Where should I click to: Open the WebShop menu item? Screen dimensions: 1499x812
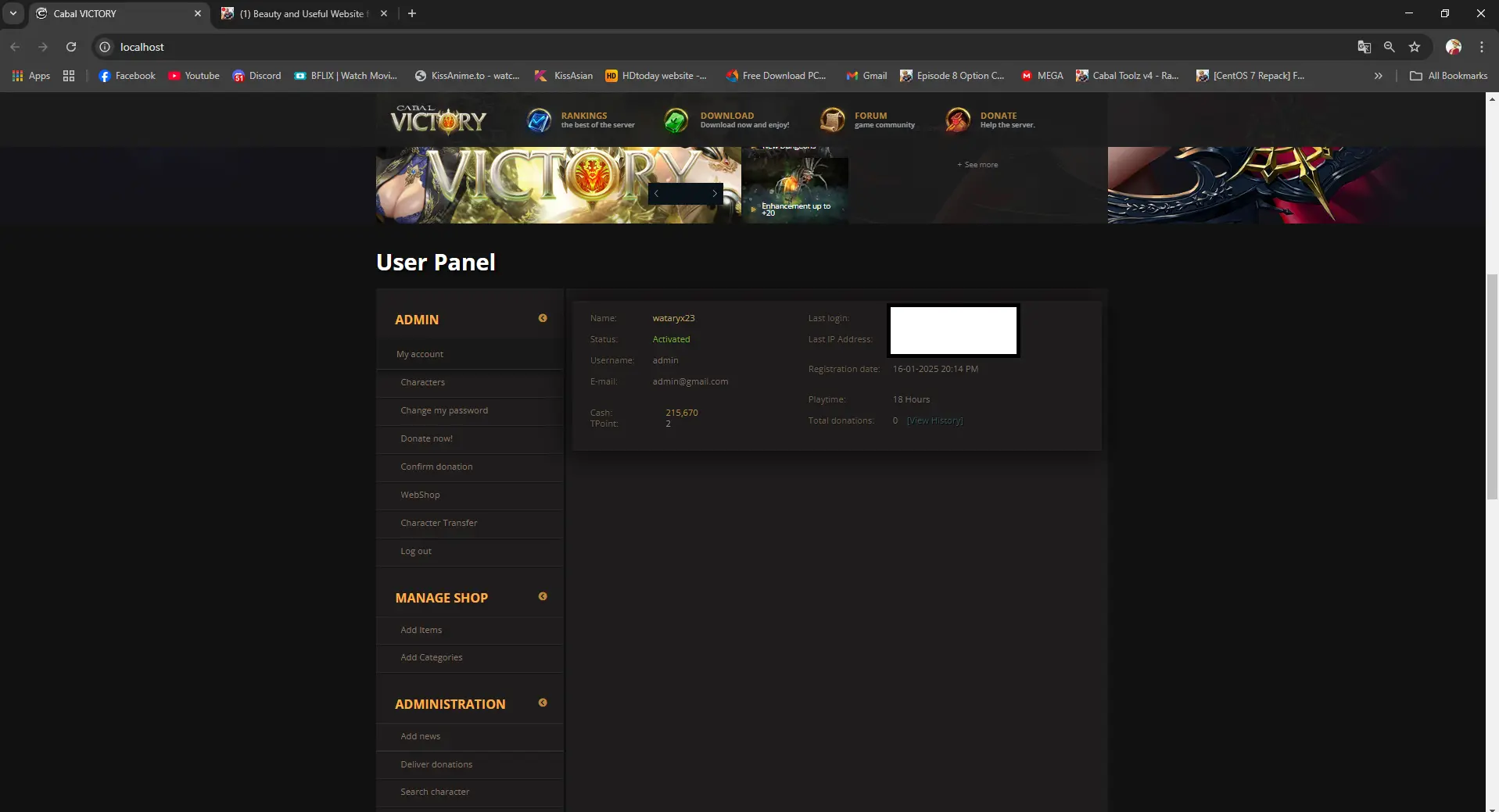point(420,495)
